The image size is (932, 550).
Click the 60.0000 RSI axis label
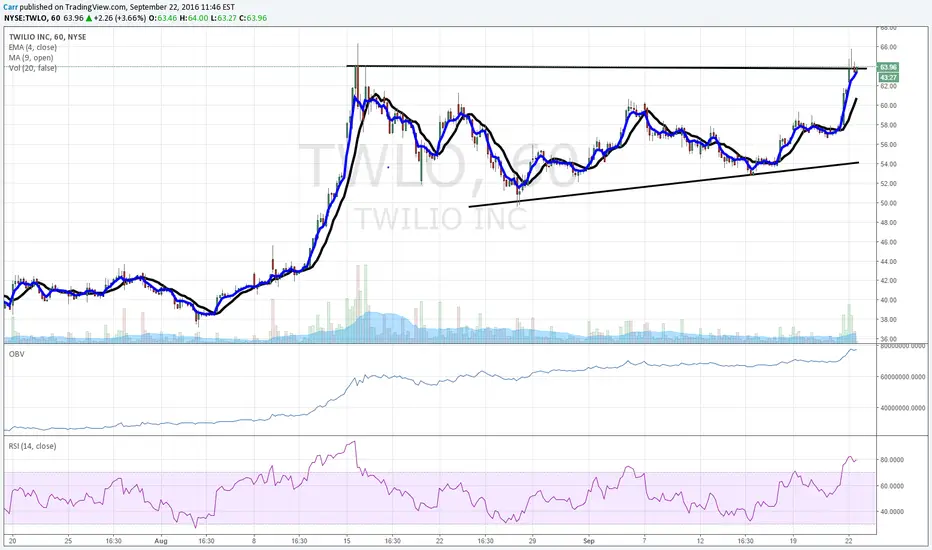[x=892, y=486]
